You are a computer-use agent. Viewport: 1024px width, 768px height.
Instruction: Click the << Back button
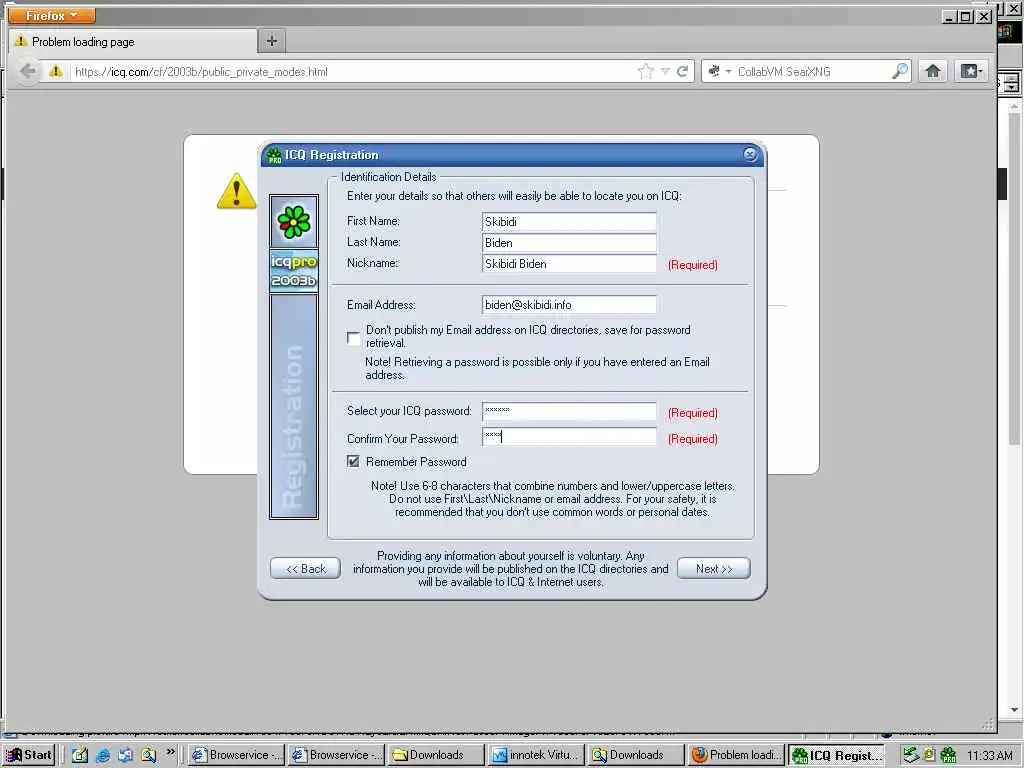pyautogui.click(x=306, y=568)
